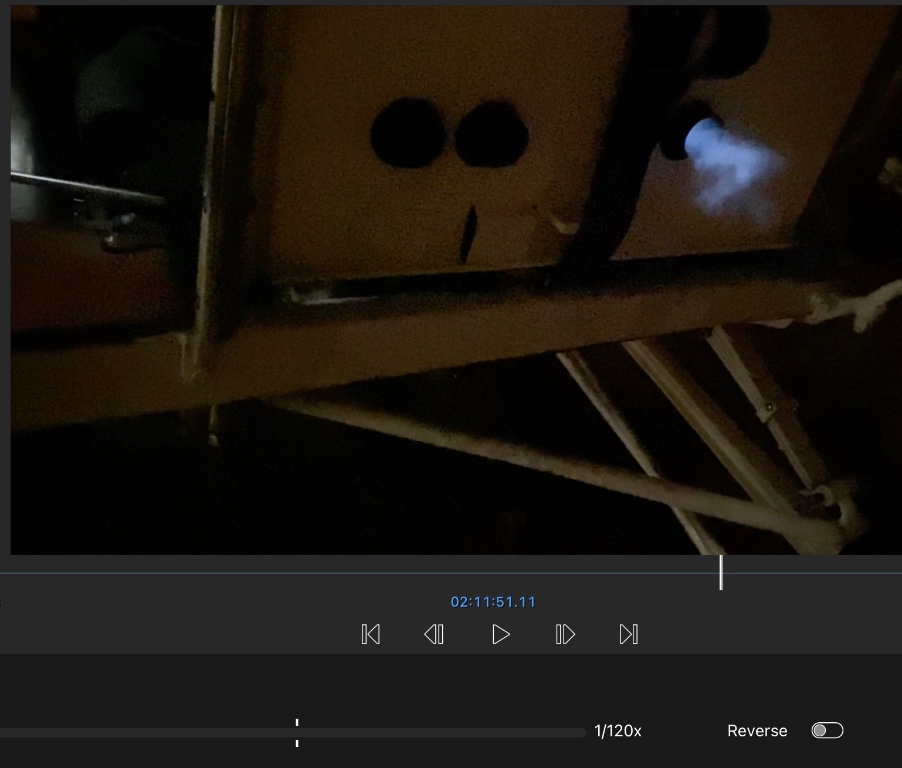Jump to the end of the clip
The width and height of the screenshot is (902, 768).
(628, 634)
